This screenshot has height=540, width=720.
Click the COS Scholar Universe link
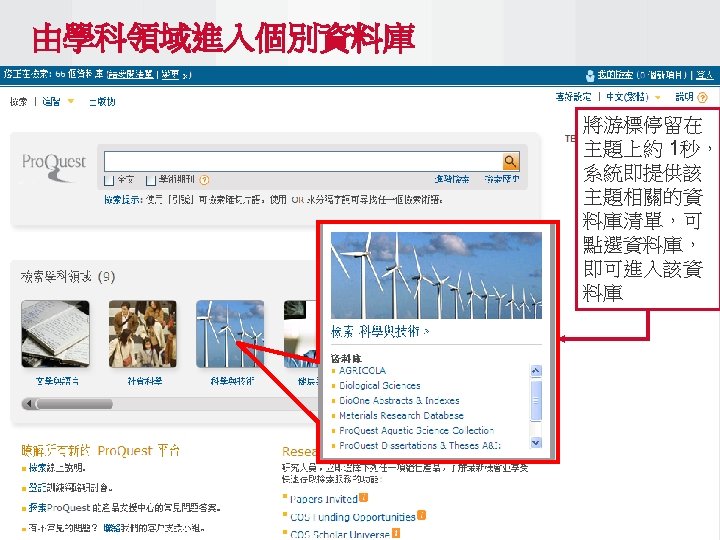[340, 534]
